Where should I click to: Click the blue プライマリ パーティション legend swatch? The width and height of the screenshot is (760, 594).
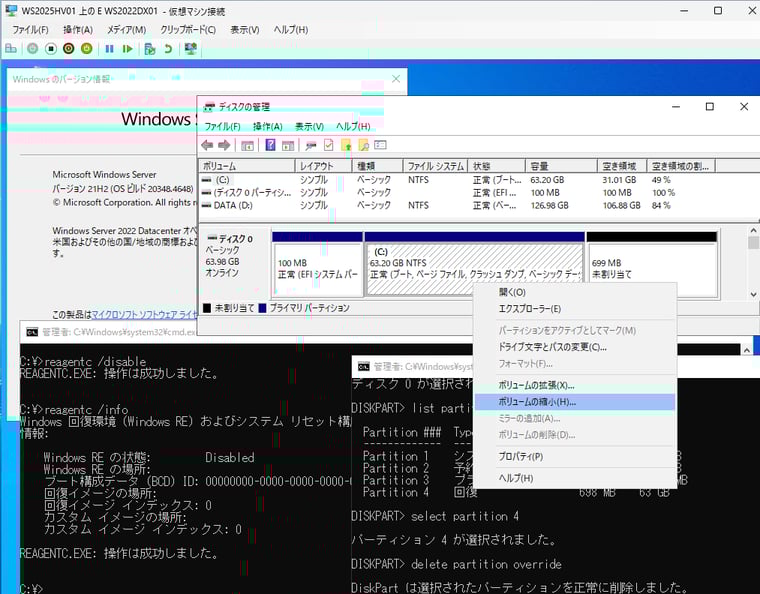(x=262, y=308)
